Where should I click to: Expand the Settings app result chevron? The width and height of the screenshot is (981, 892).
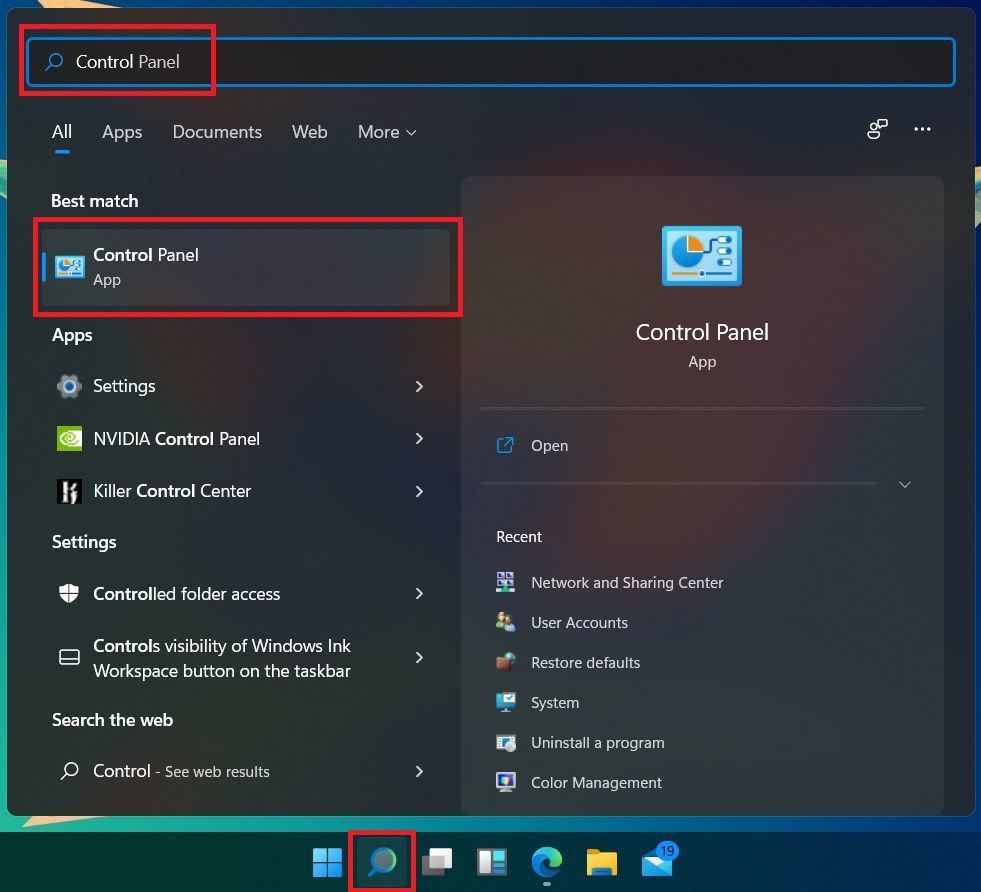tap(419, 387)
